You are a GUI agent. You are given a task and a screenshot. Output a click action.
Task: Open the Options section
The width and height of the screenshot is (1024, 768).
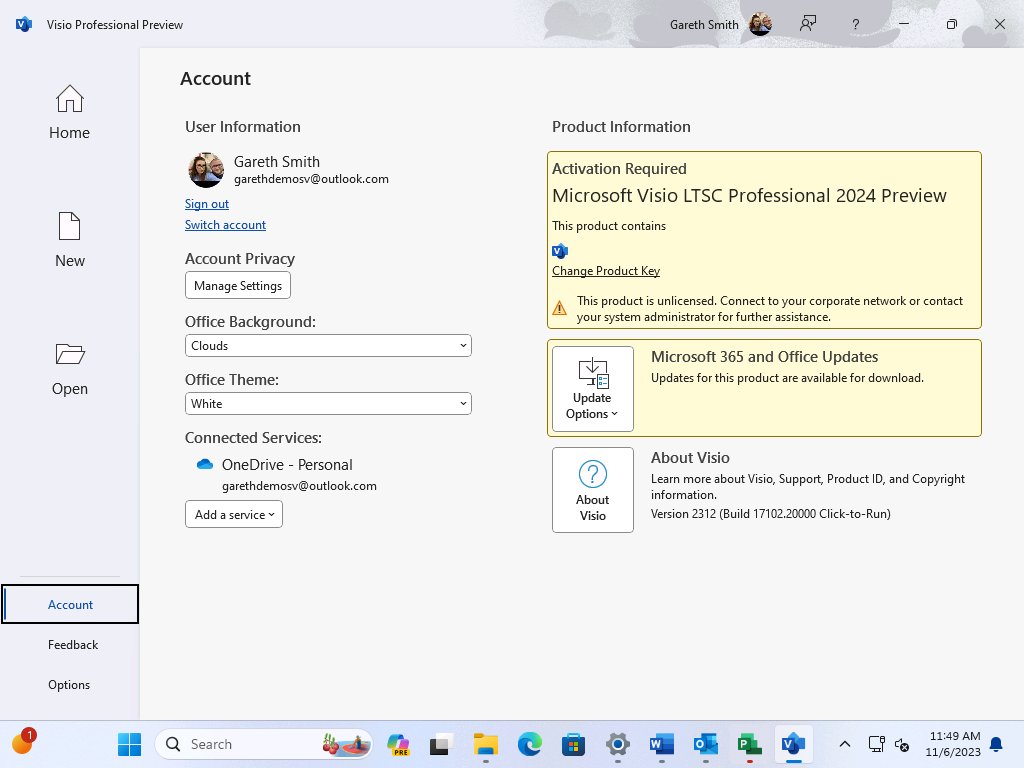[69, 684]
